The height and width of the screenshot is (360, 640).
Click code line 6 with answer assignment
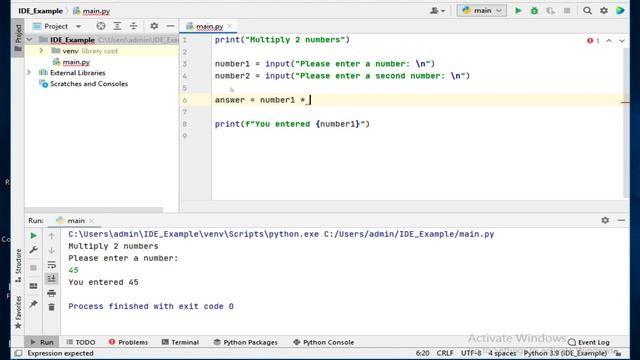click(263, 100)
